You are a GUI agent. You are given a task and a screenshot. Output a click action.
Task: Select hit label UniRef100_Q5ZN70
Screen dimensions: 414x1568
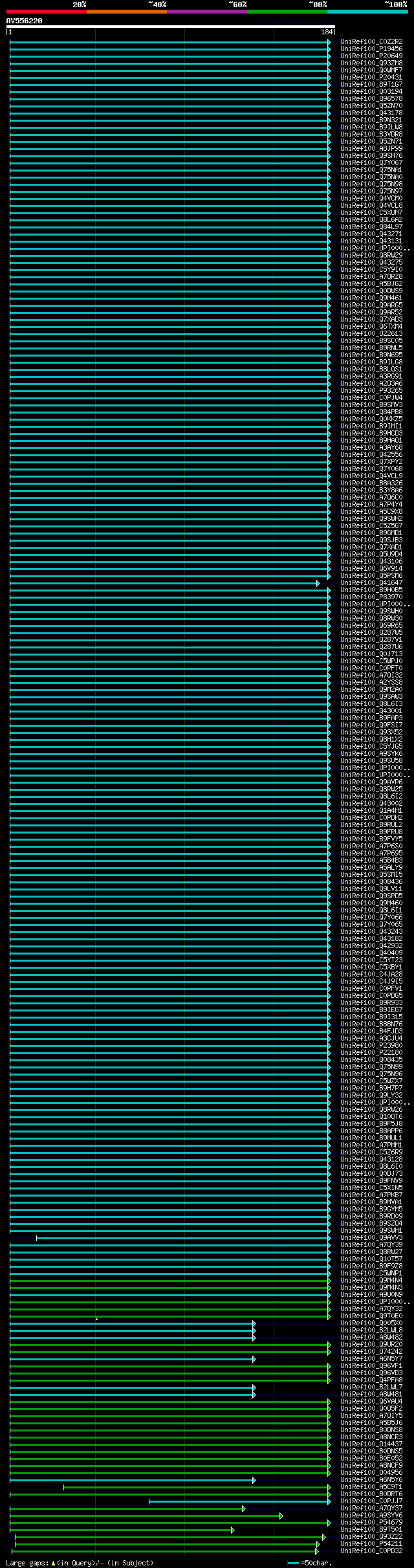(371, 106)
